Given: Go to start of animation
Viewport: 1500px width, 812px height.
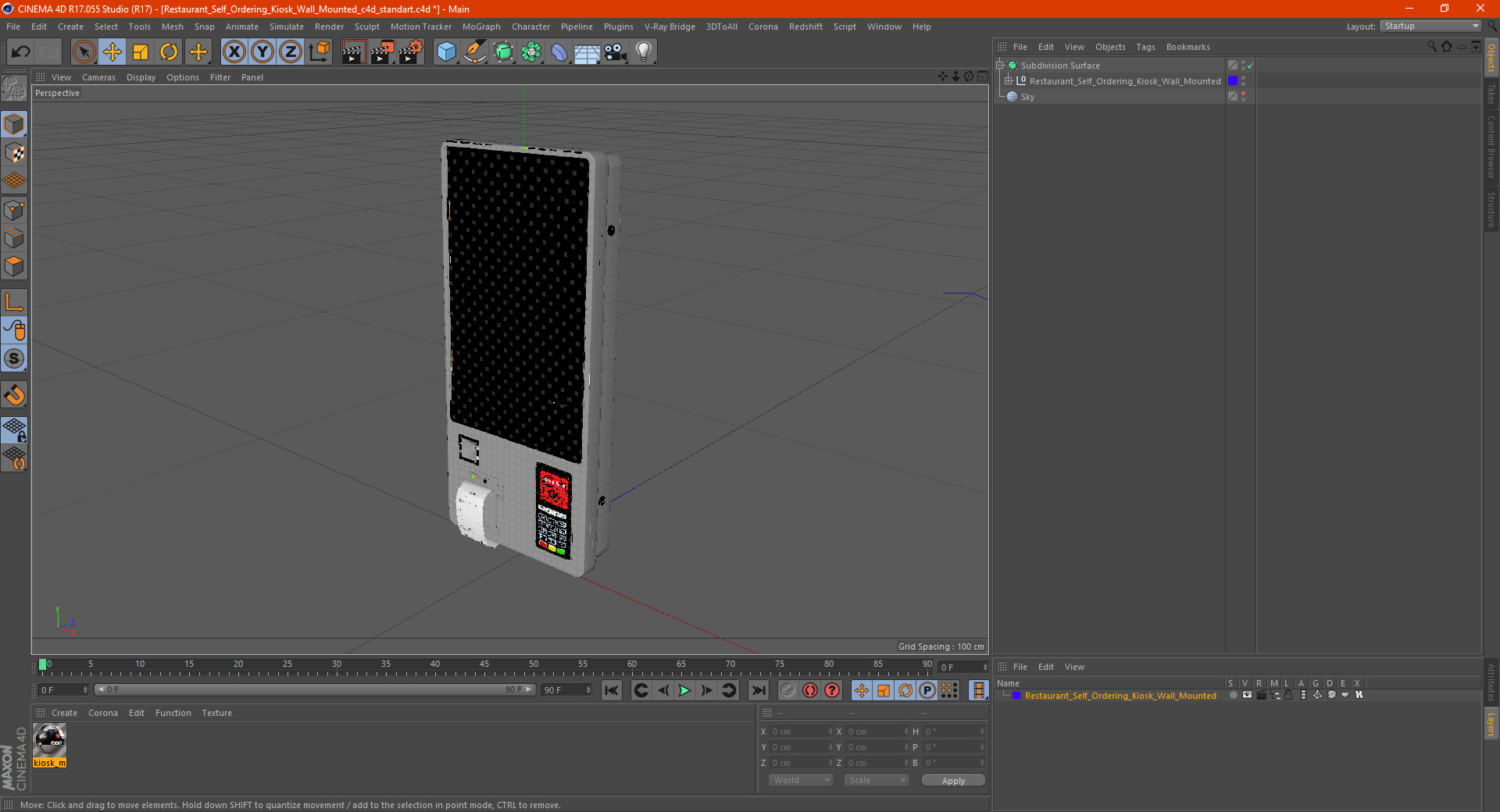Looking at the screenshot, I should [x=612, y=690].
